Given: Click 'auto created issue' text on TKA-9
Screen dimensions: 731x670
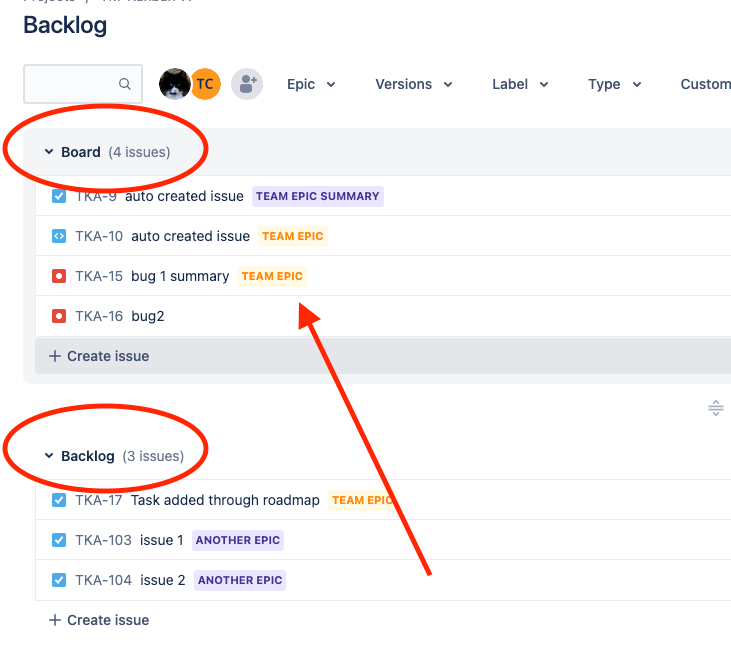Looking at the screenshot, I should pyautogui.click(x=184, y=196).
